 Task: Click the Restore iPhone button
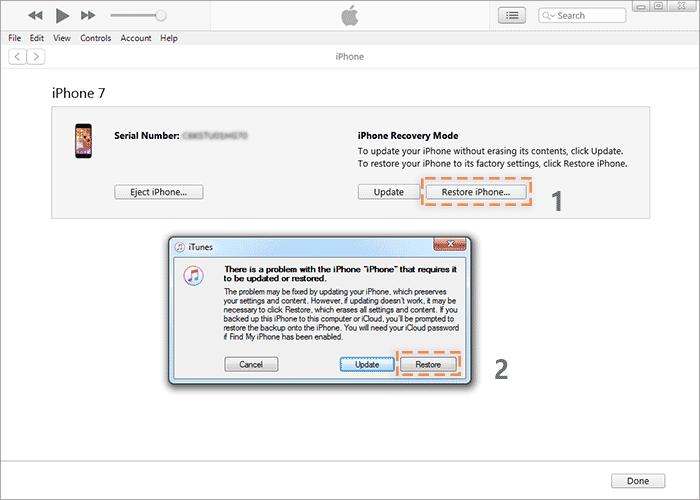tap(476, 192)
